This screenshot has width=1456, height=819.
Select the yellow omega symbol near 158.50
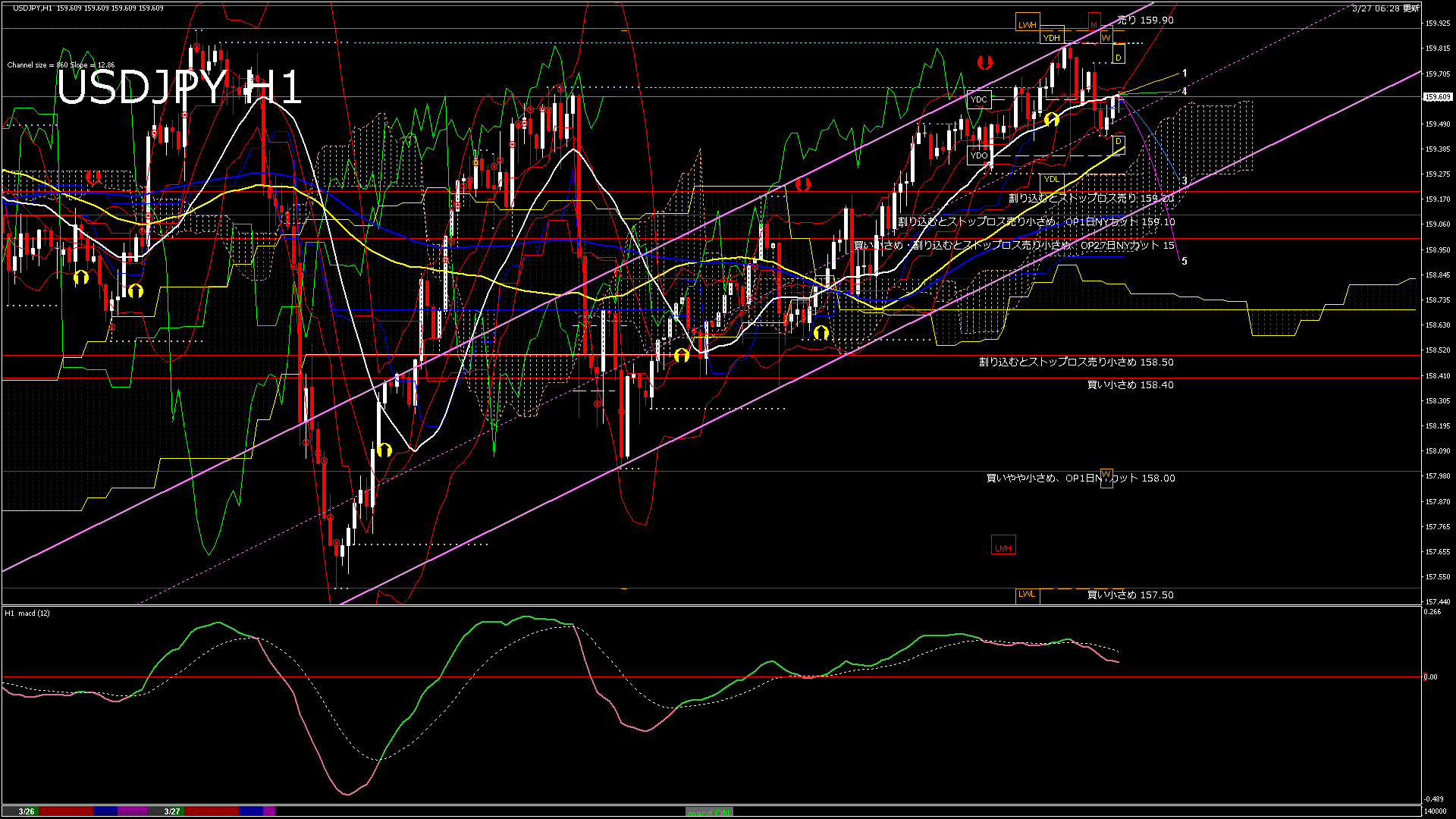[682, 354]
